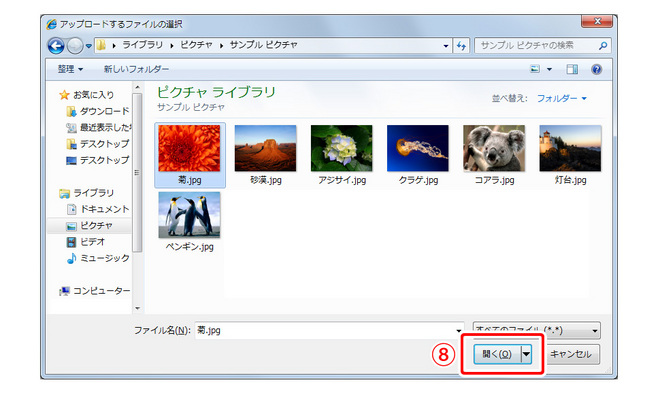Viewport: 660px width, 393px height.
Task: Open デスクトップ with monitor icon in sidebar
Action: pos(98,160)
